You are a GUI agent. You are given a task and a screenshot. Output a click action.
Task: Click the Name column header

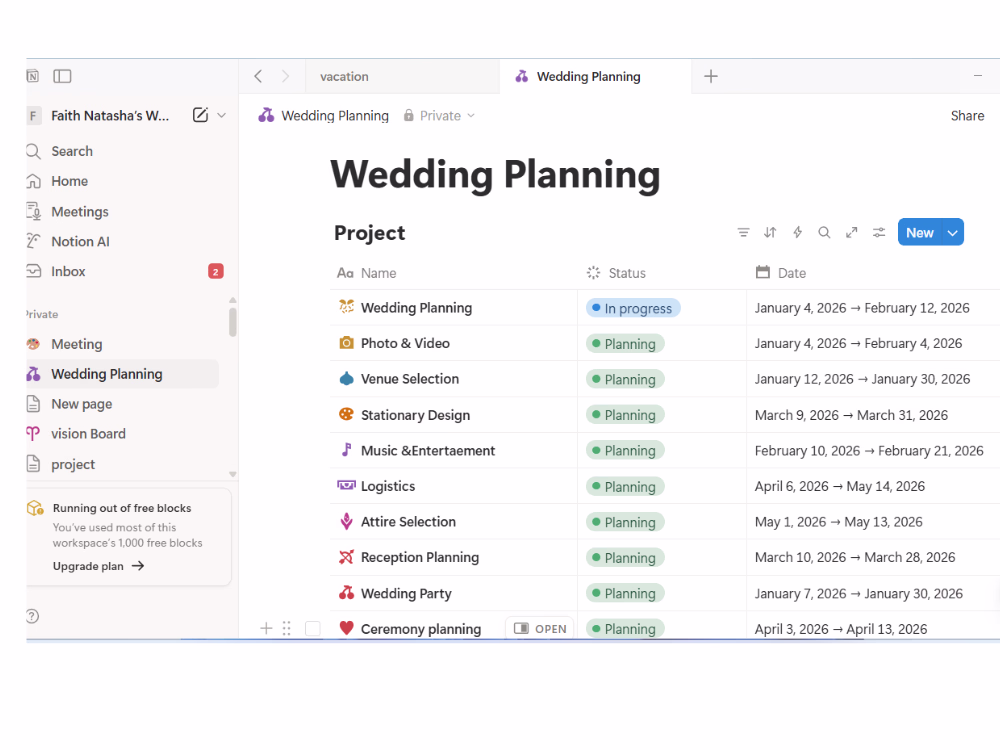coord(453,273)
